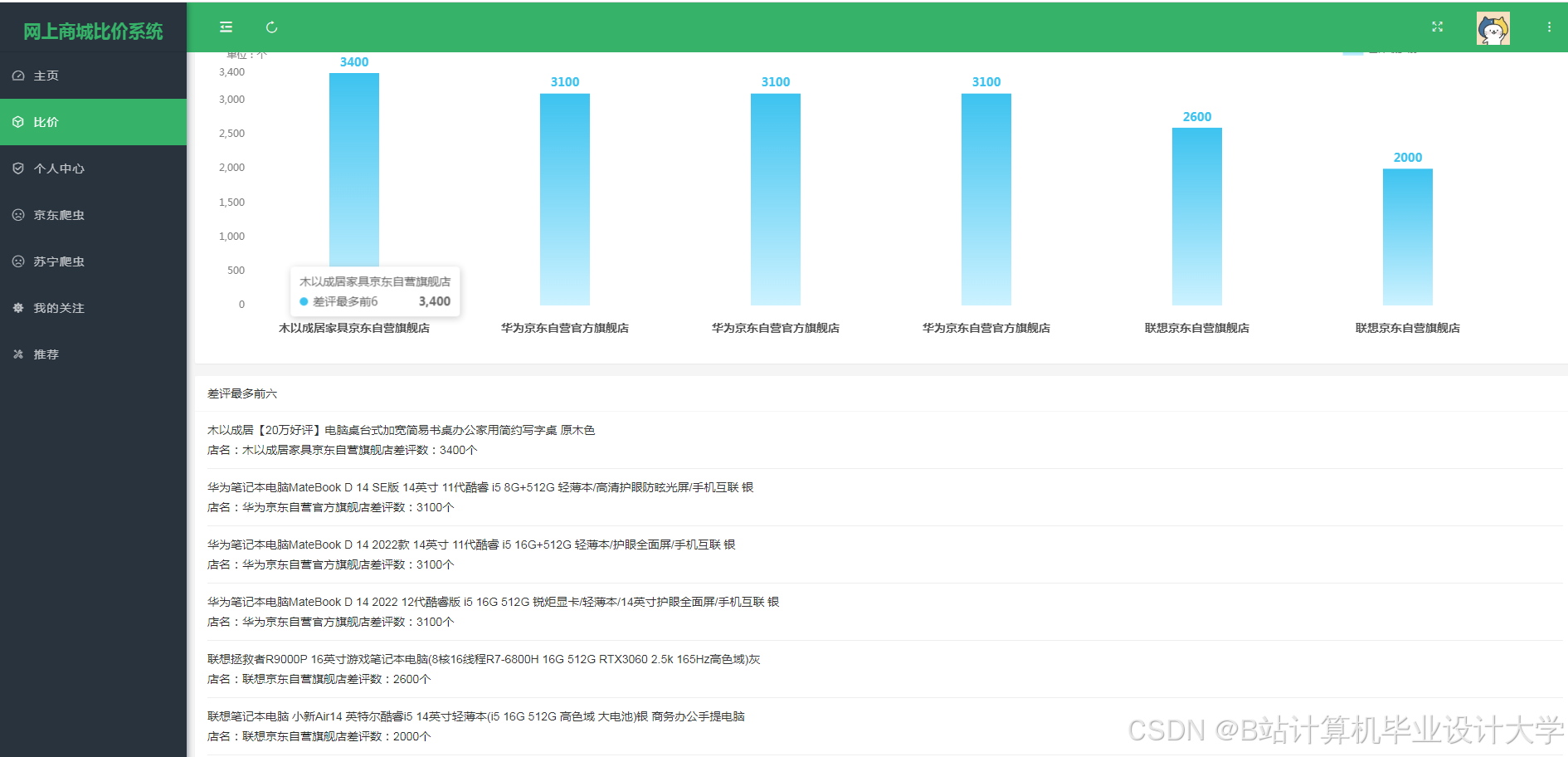The width and height of the screenshot is (1568, 757).
Task: Collapse the sidebar with the menu fold icon
Action: (226, 27)
